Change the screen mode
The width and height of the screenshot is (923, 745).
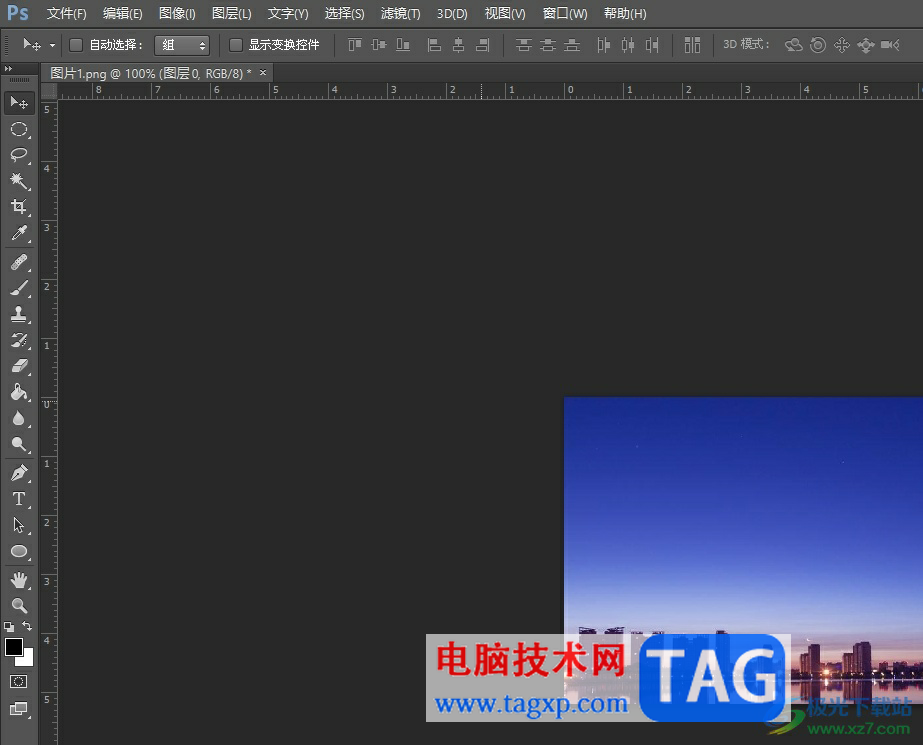tap(19, 709)
